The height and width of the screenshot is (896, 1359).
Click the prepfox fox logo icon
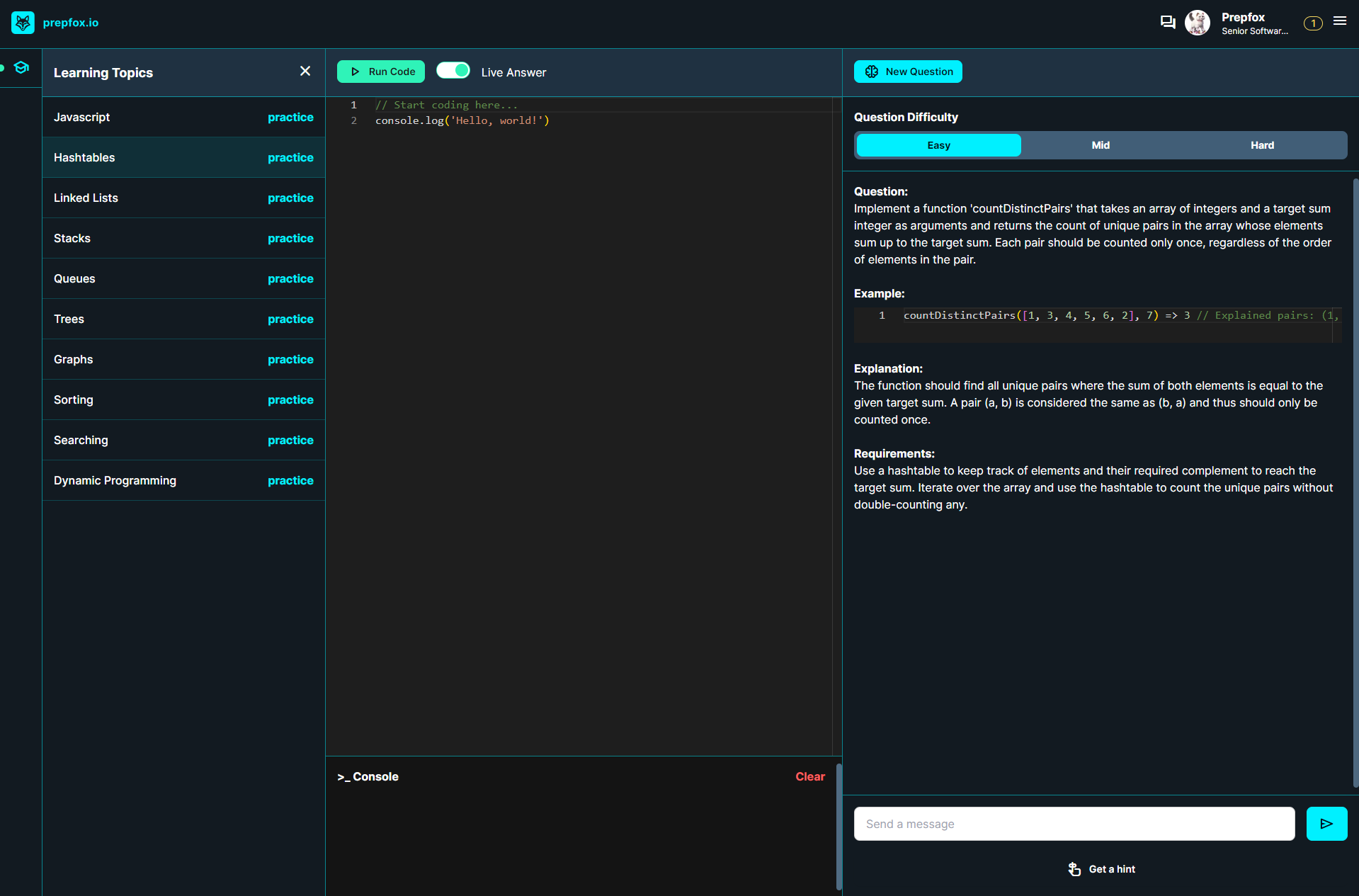pyautogui.click(x=23, y=23)
